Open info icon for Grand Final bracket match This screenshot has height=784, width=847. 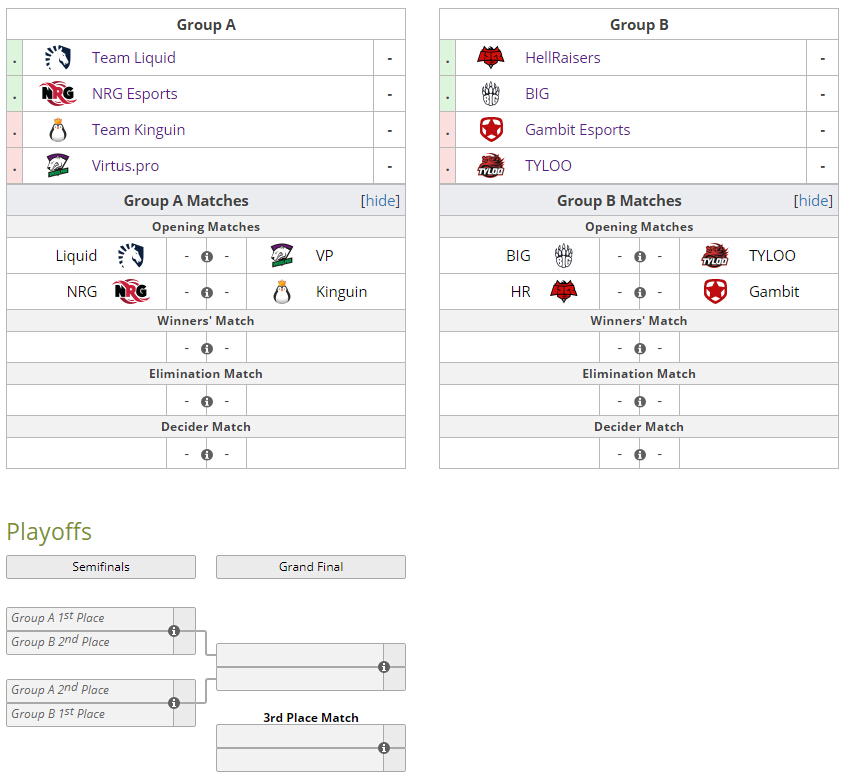click(x=384, y=667)
